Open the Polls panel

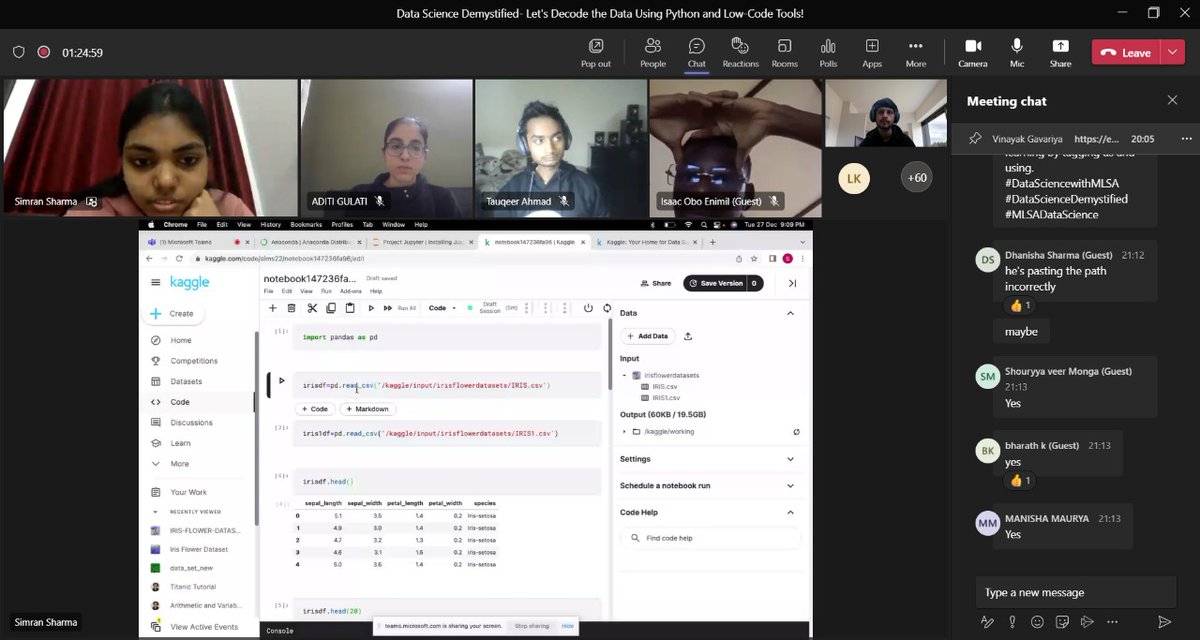pyautogui.click(x=828, y=53)
